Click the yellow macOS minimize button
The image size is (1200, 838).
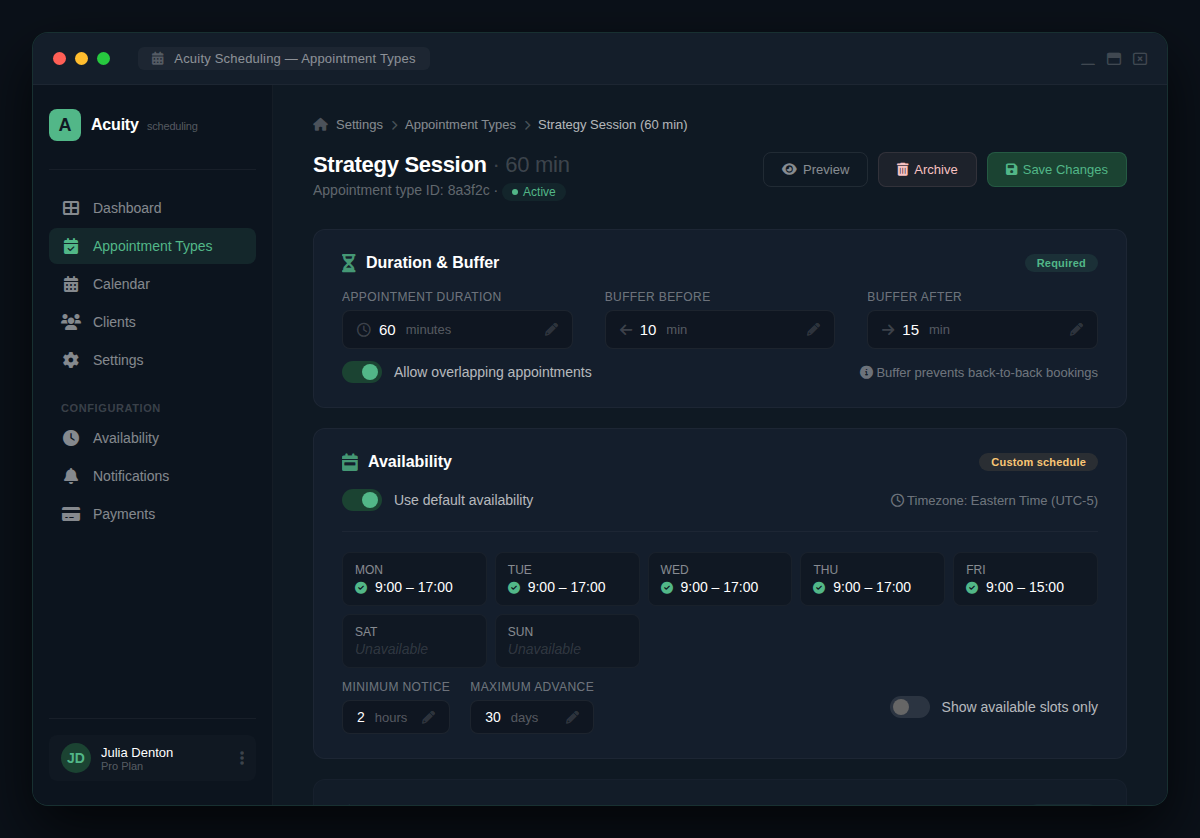tap(81, 59)
